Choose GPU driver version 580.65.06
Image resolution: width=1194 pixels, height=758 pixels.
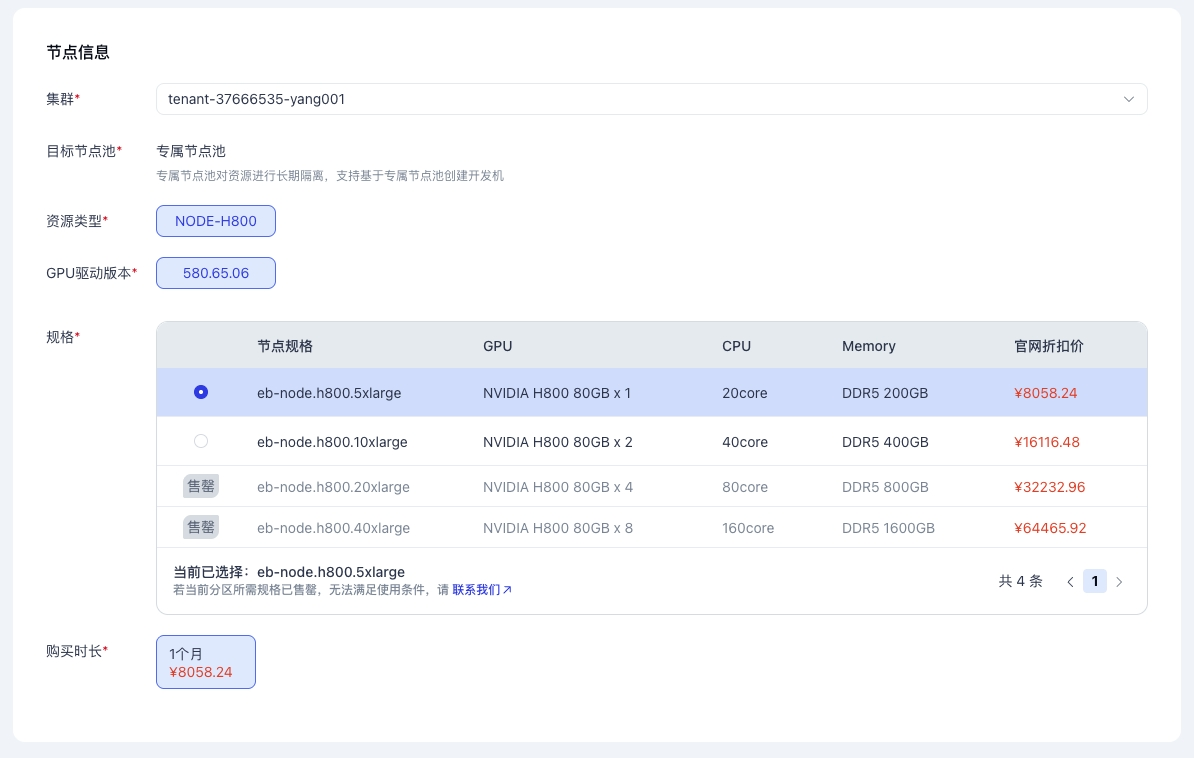216,273
